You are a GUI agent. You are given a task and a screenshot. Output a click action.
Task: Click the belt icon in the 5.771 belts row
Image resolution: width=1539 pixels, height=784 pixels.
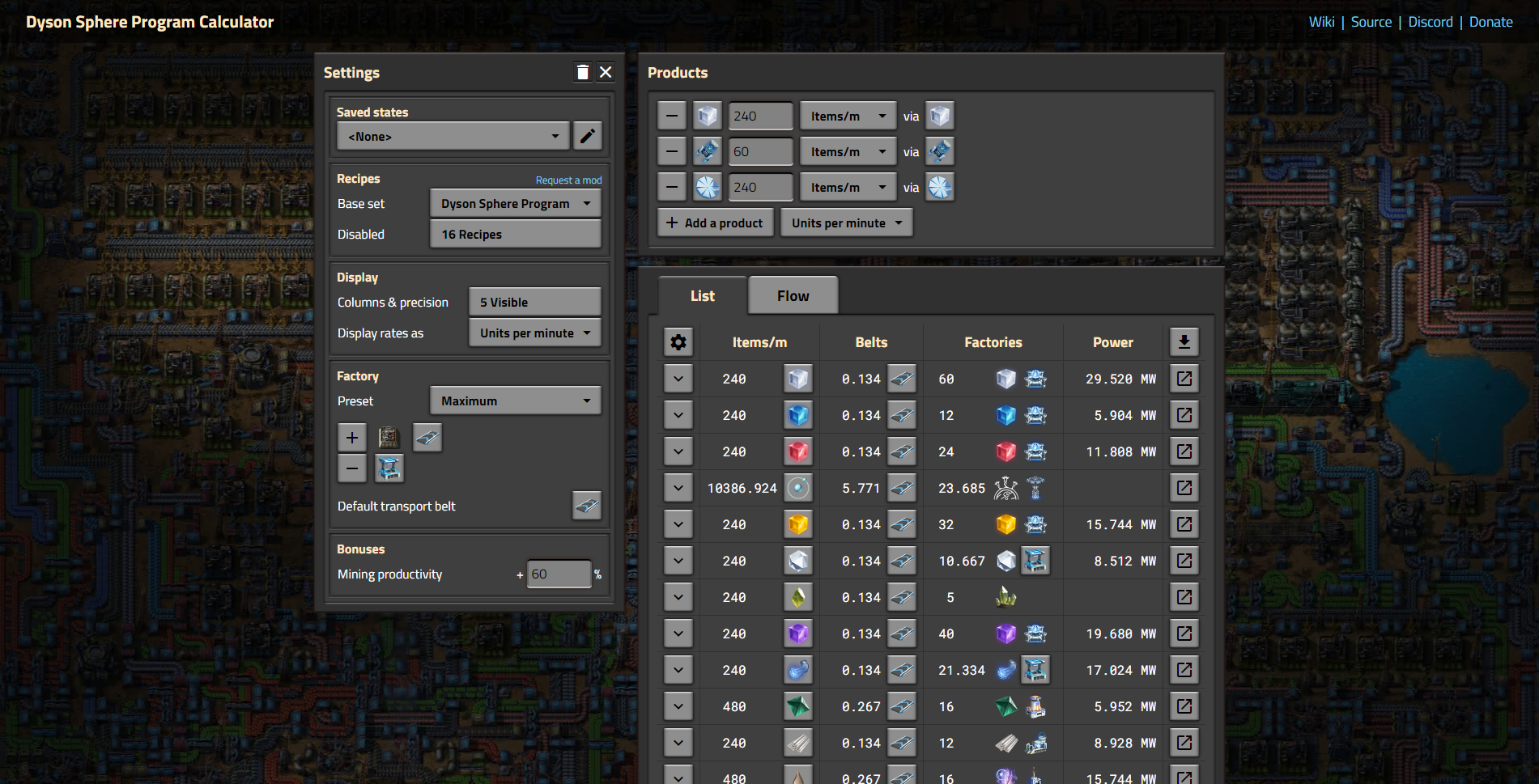[902, 488]
